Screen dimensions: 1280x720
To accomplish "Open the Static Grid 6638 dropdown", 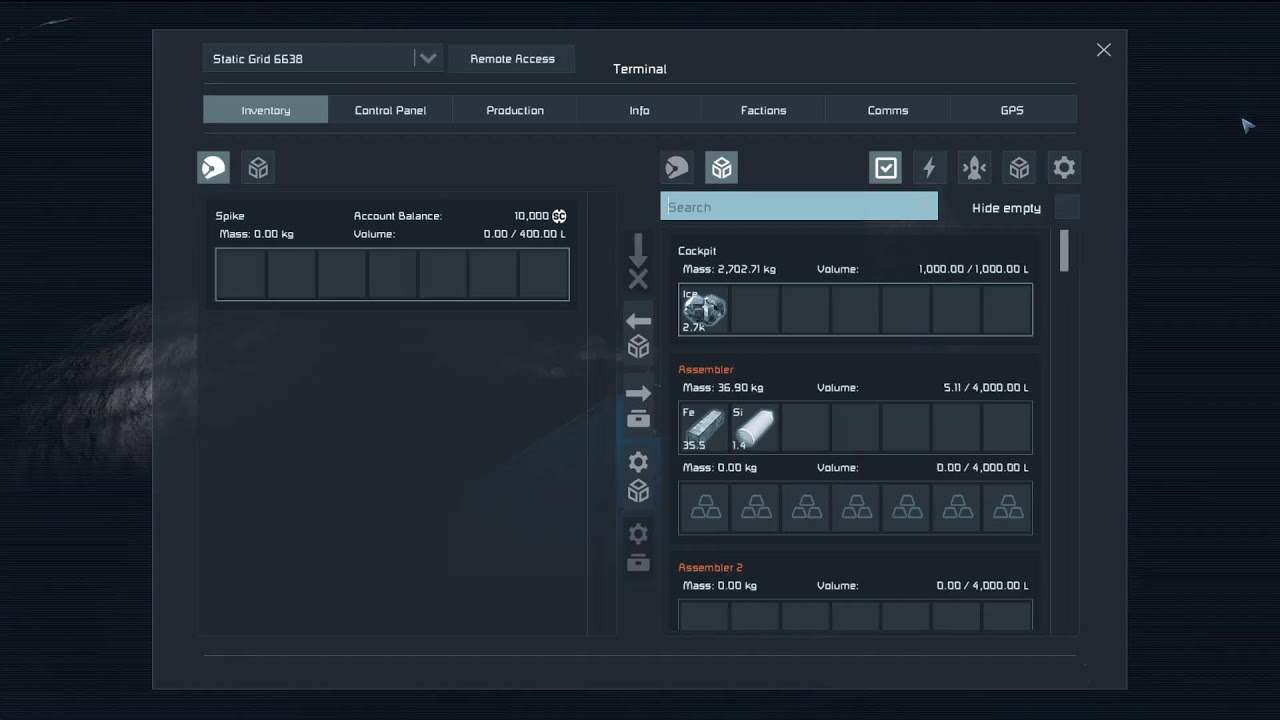I will pyautogui.click(x=322, y=58).
